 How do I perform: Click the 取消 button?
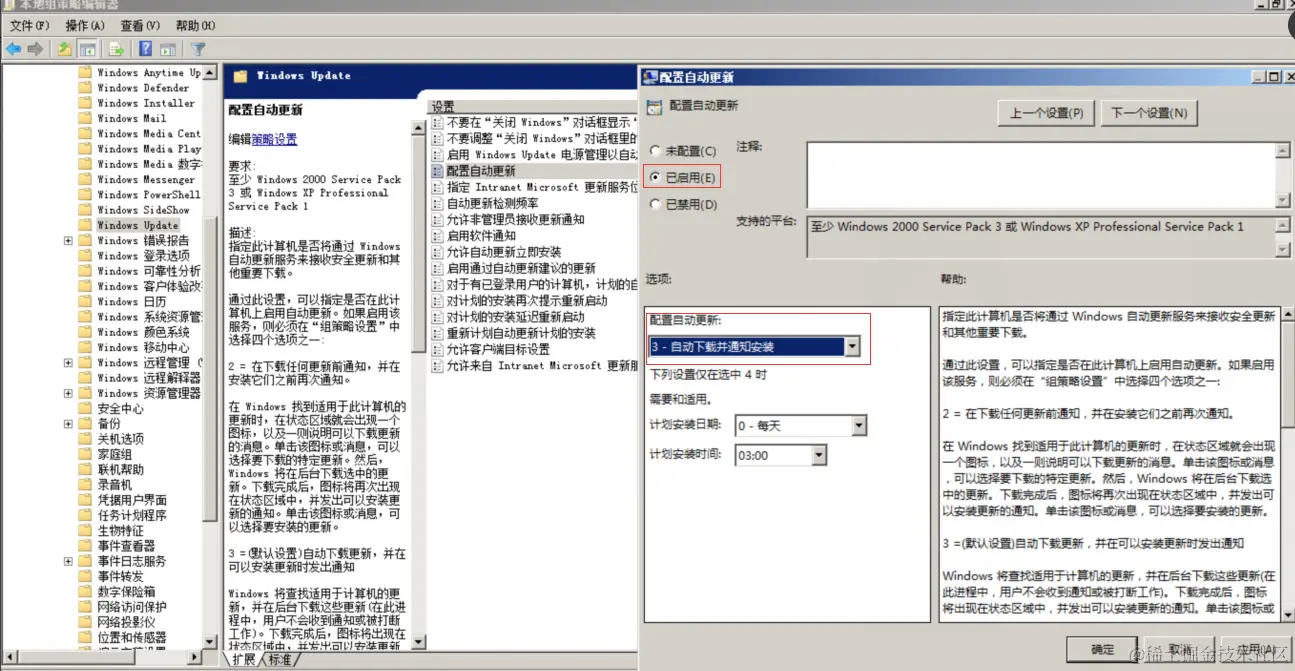1180,649
